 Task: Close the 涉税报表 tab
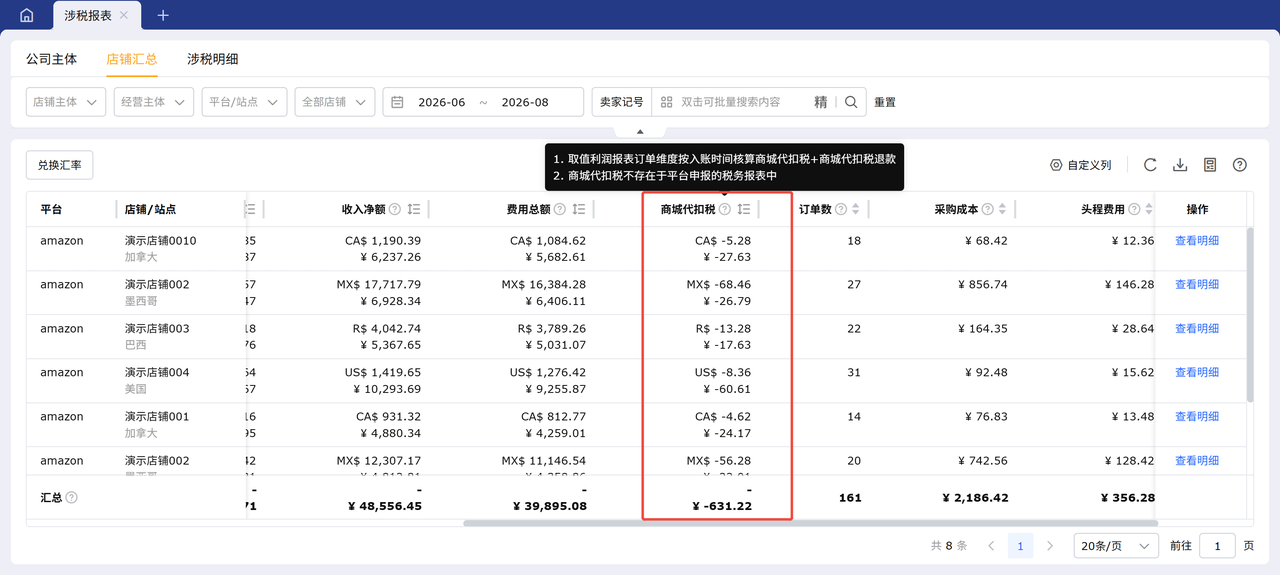click(123, 16)
